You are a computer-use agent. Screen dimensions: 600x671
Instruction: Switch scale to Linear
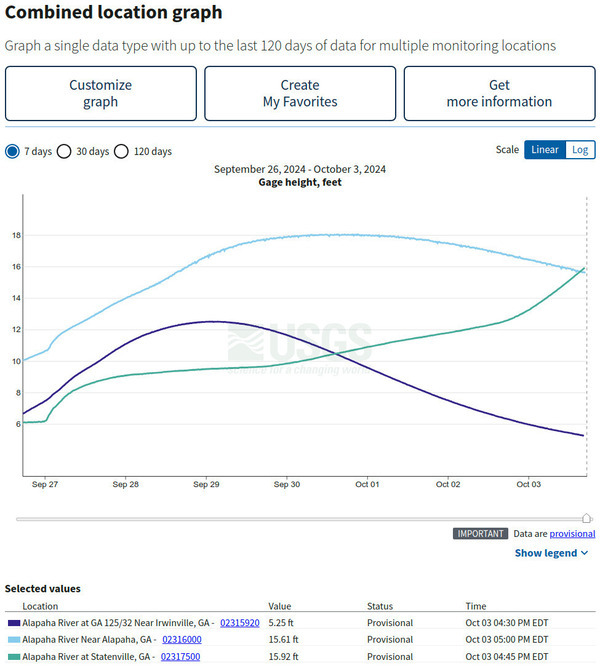(545, 150)
